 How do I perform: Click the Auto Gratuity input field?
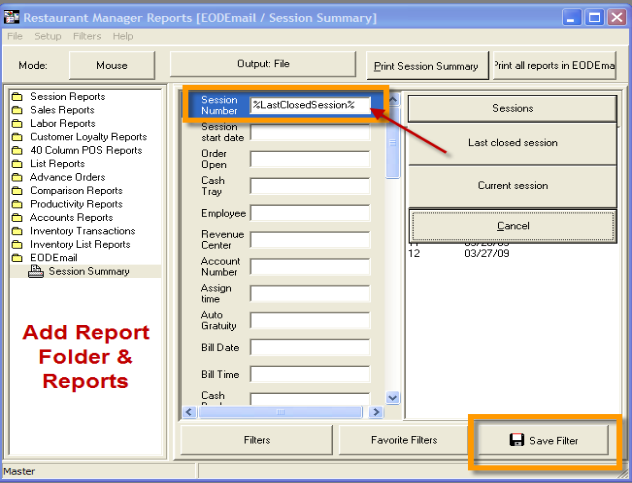pos(310,321)
